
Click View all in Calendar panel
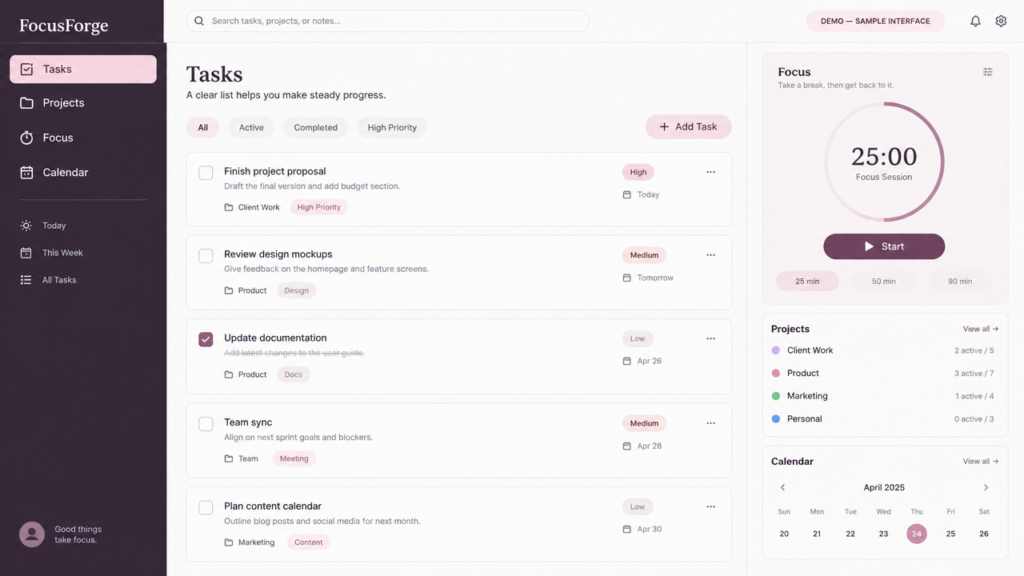tap(980, 462)
